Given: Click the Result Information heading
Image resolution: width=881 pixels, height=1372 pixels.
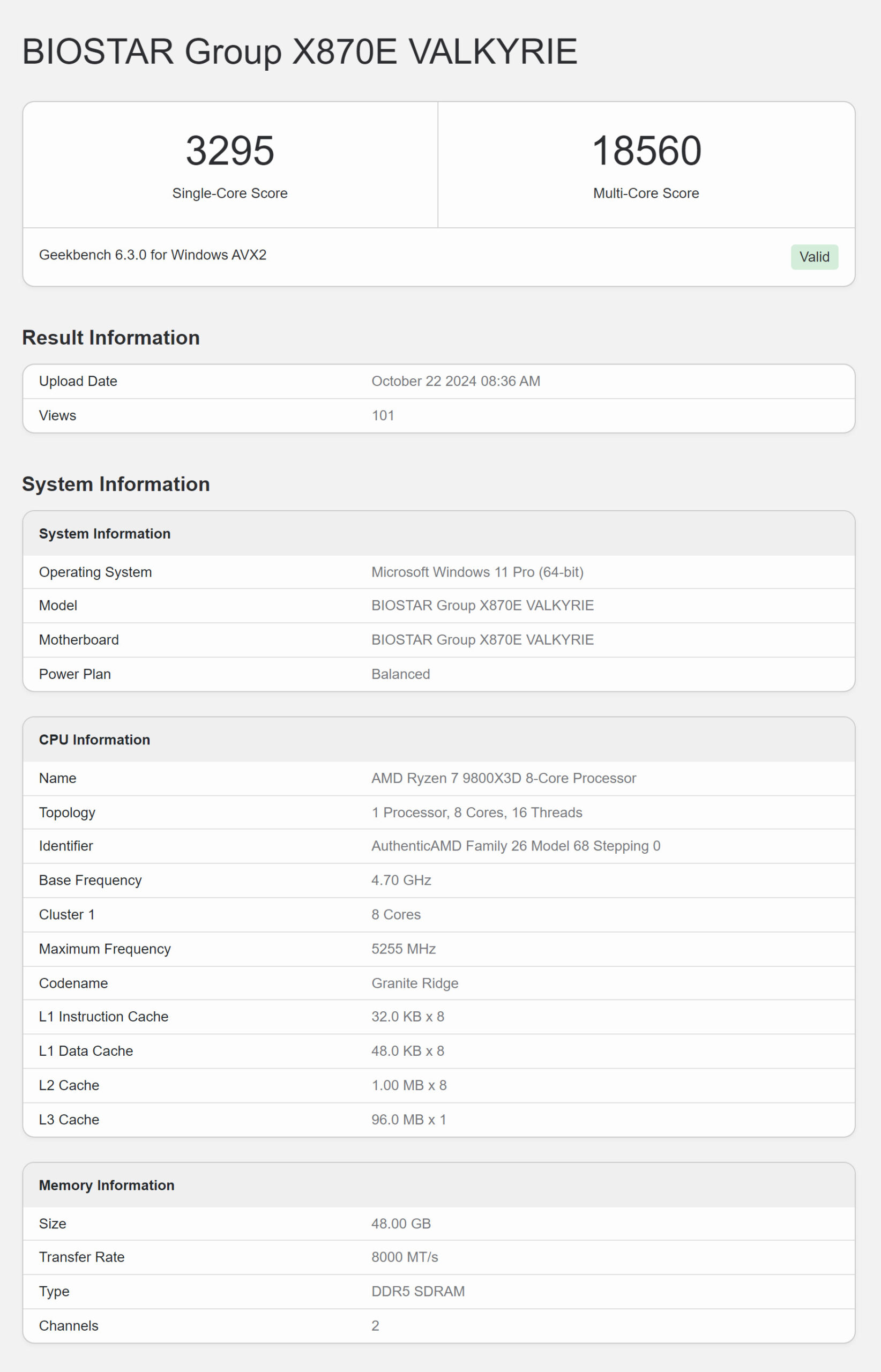Looking at the screenshot, I should [x=111, y=338].
